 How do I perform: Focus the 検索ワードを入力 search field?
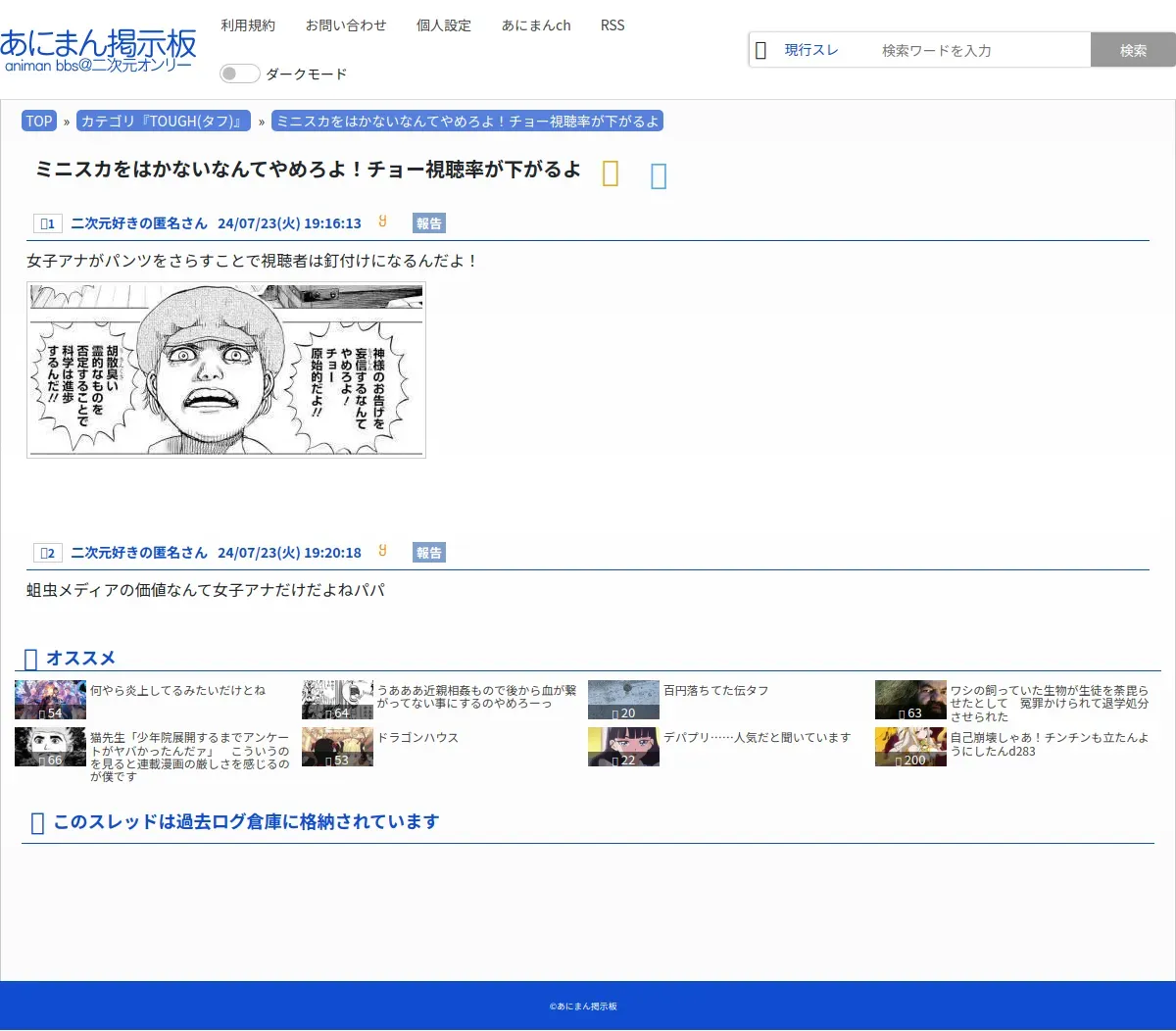click(x=980, y=50)
